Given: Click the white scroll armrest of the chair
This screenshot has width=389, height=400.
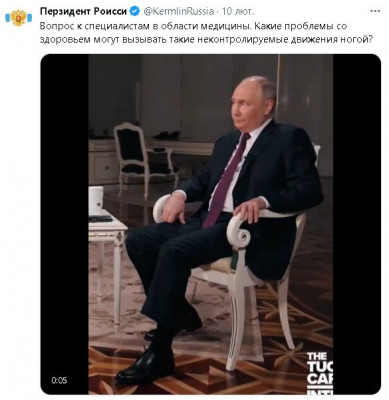Looking at the screenshot, I should [238, 230].
